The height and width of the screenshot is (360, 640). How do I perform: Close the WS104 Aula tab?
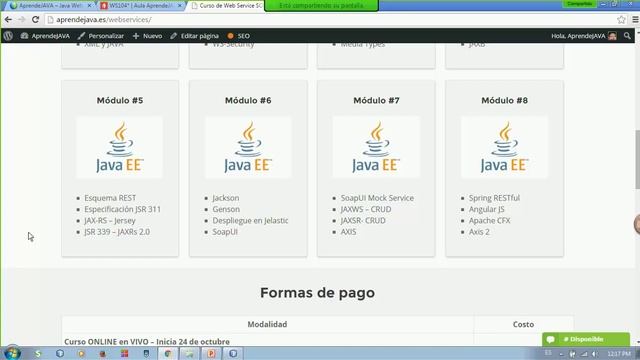pos(180,6)
